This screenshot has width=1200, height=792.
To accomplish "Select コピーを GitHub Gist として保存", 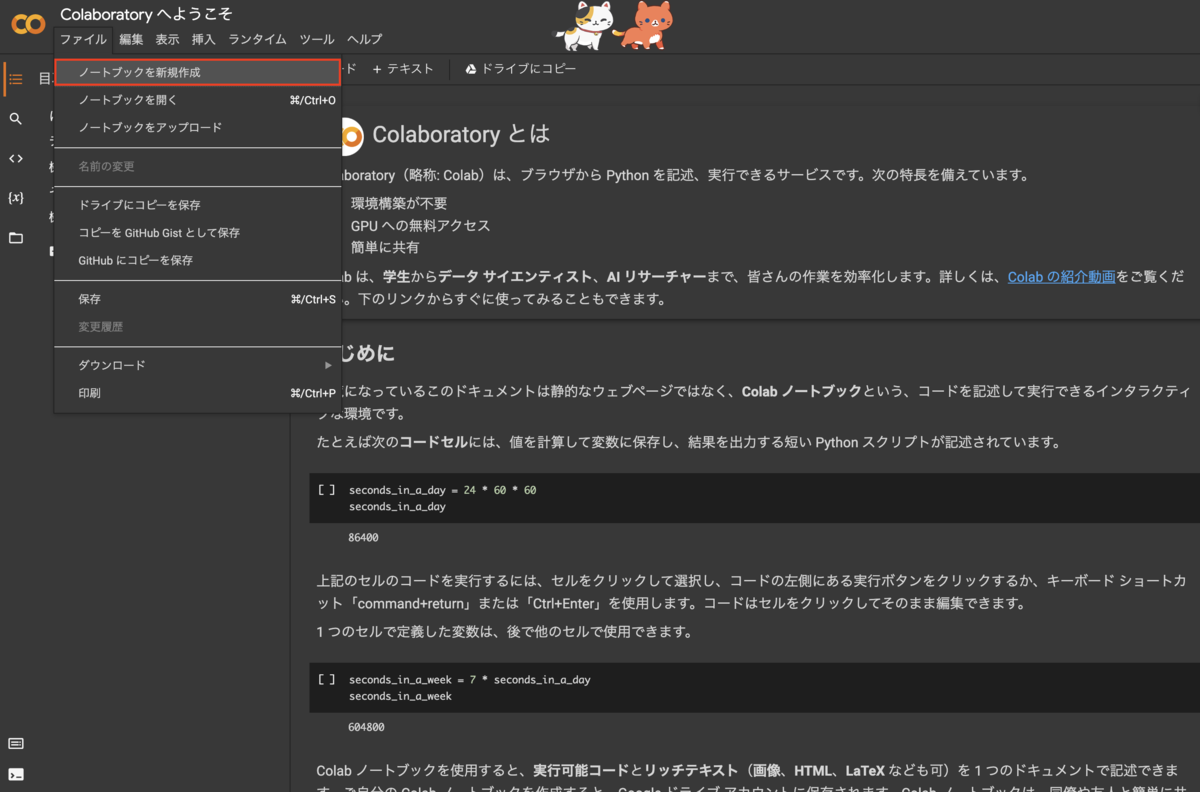I will [198, 233].
